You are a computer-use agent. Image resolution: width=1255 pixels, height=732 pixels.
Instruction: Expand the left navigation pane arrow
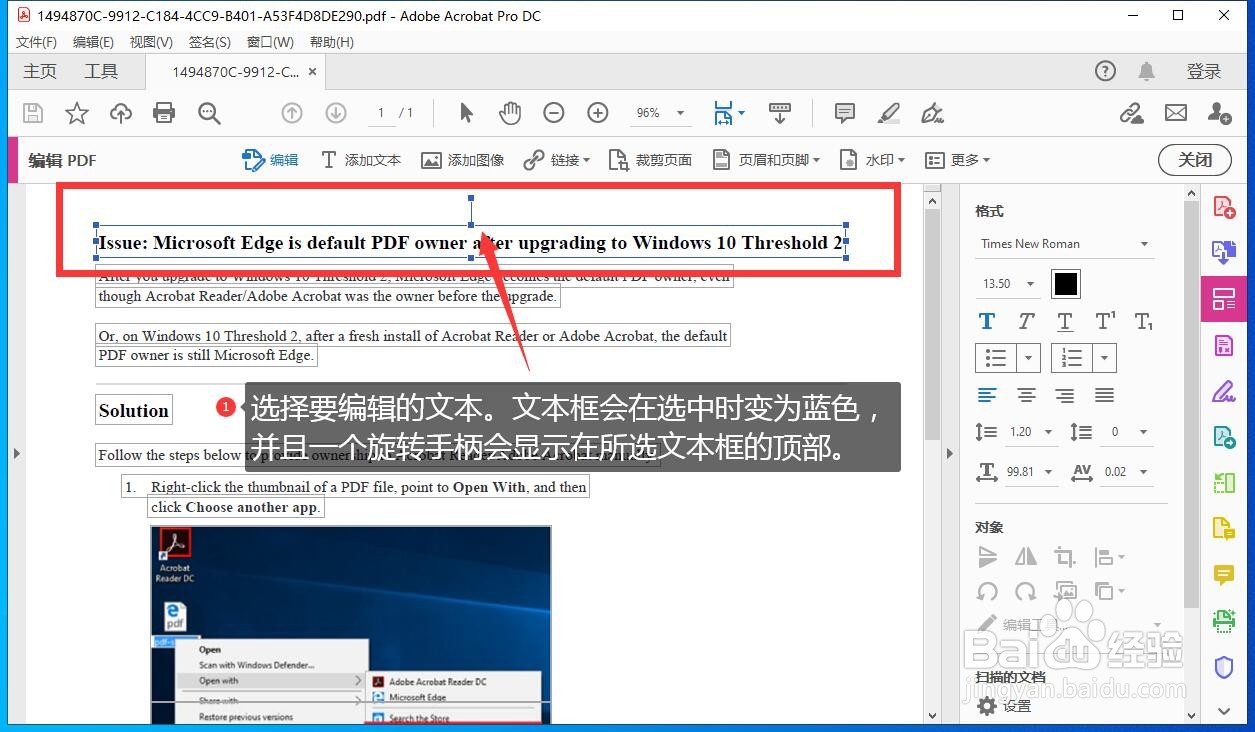[x=16, y=454]
